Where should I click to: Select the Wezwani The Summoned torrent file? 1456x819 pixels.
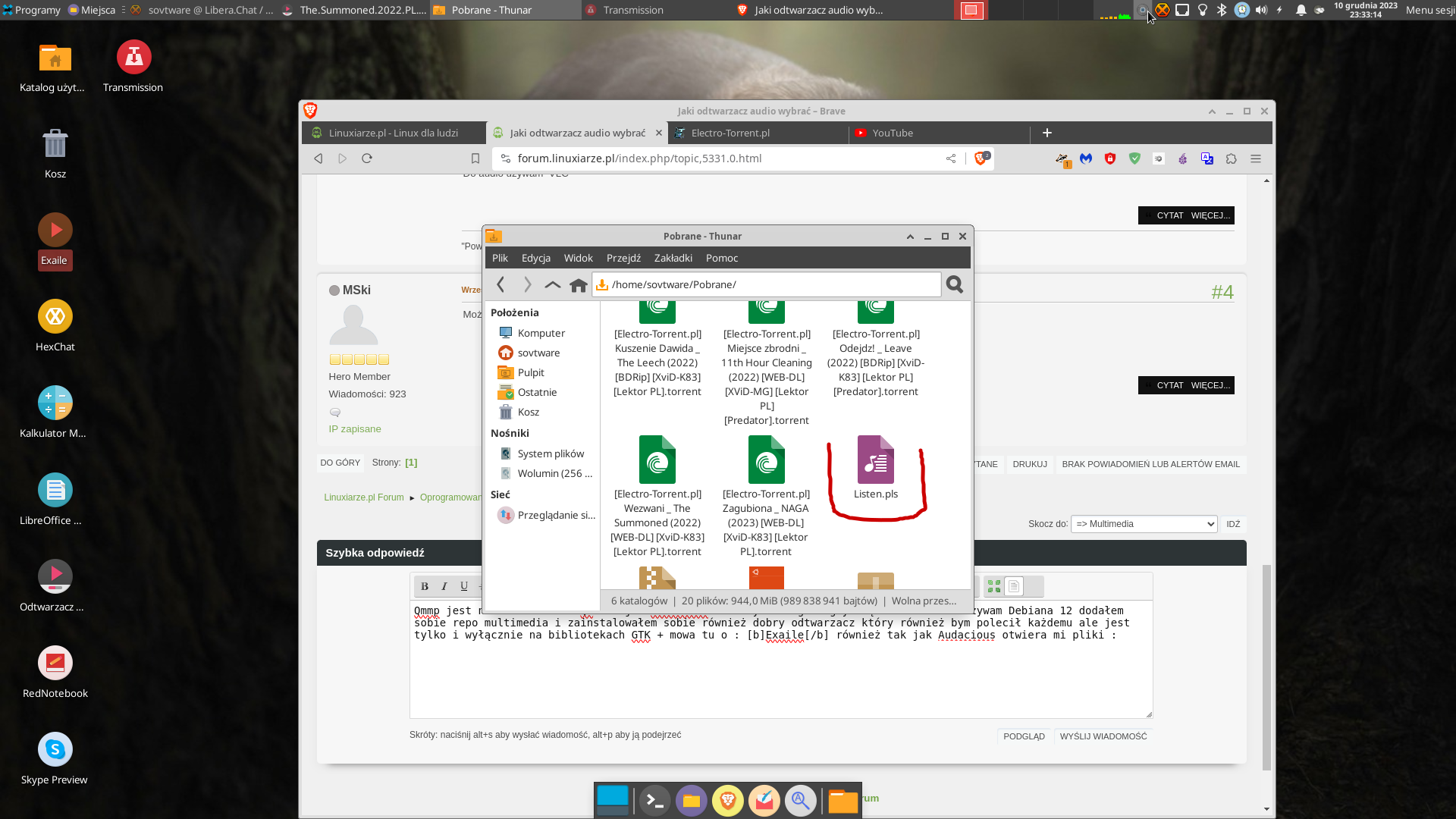click(657, 497)
